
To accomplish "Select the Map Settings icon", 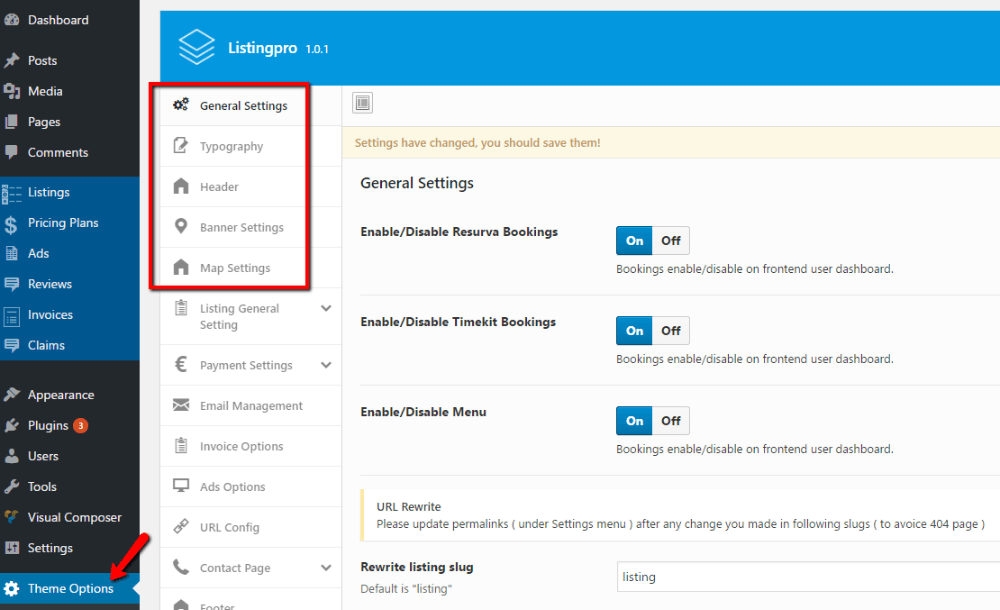I will tap(180, 267).
